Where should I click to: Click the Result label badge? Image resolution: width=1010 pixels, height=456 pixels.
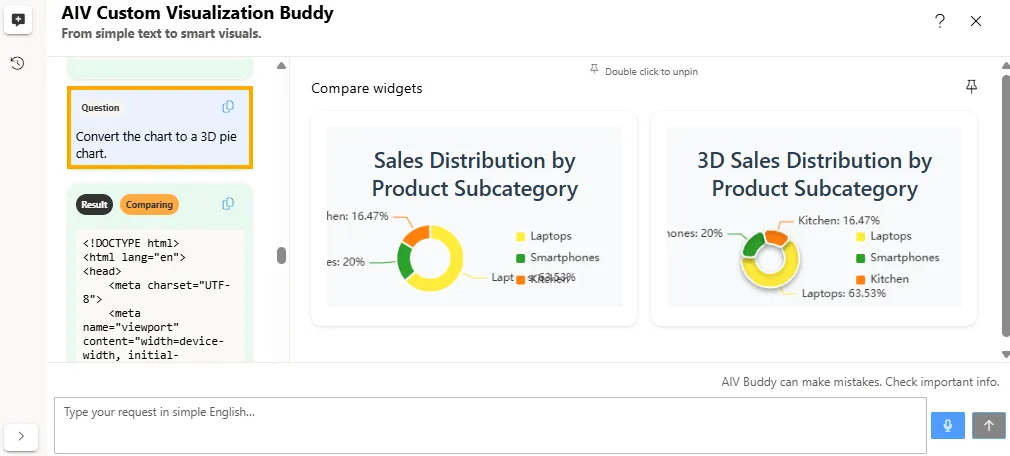coord(94,205)
